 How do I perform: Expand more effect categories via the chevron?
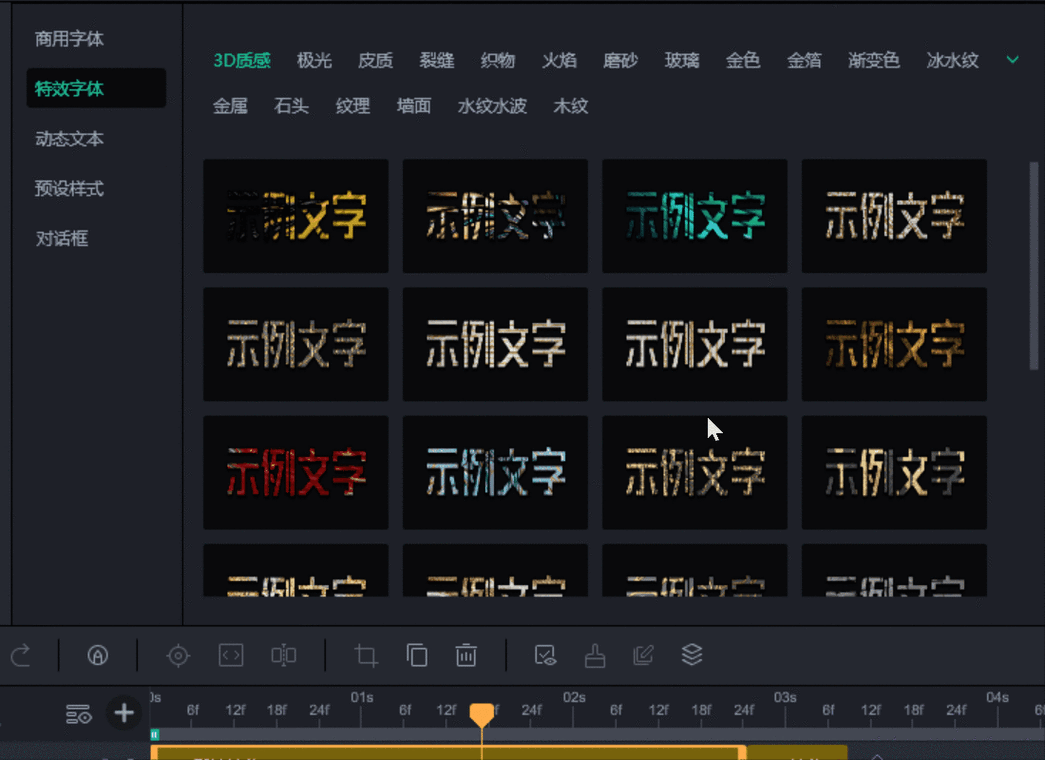pyautogui.click(x=1012, y=60)
